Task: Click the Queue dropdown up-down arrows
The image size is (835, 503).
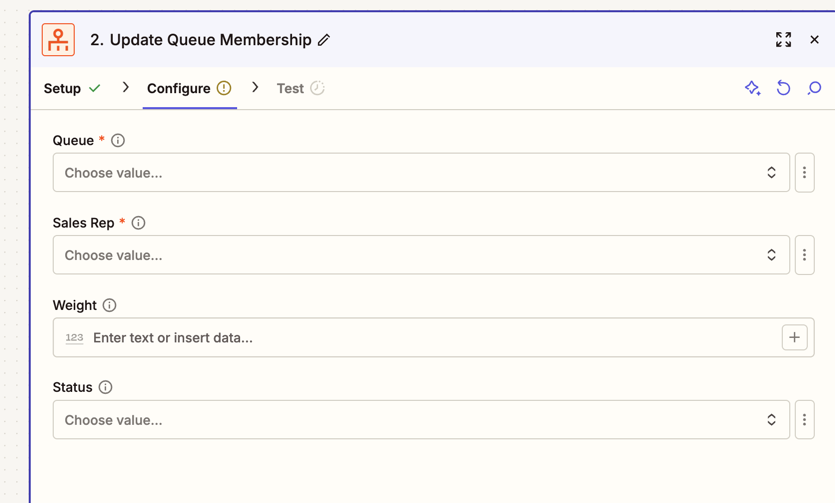Action: (x=771, y=172)
